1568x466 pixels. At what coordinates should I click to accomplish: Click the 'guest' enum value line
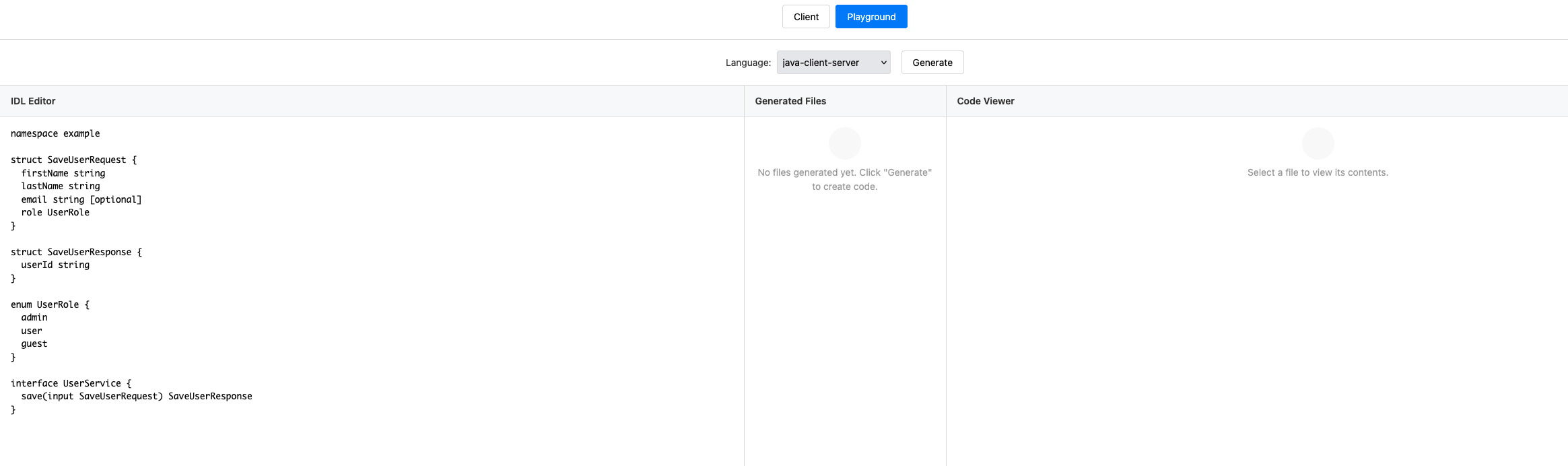(34, 344)
